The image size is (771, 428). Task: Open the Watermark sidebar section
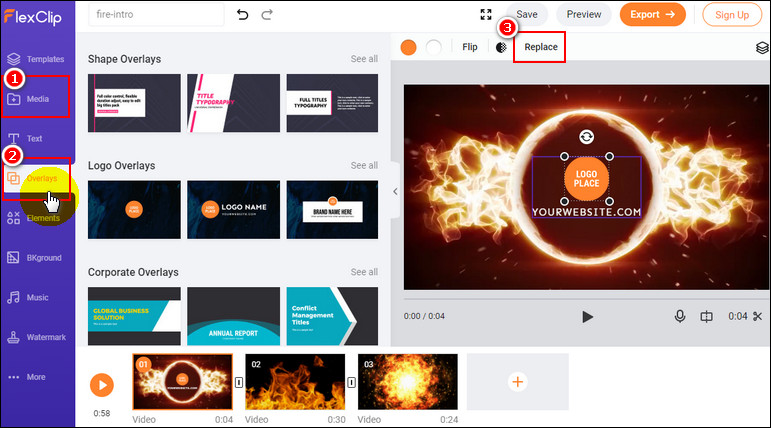[36, 337]
